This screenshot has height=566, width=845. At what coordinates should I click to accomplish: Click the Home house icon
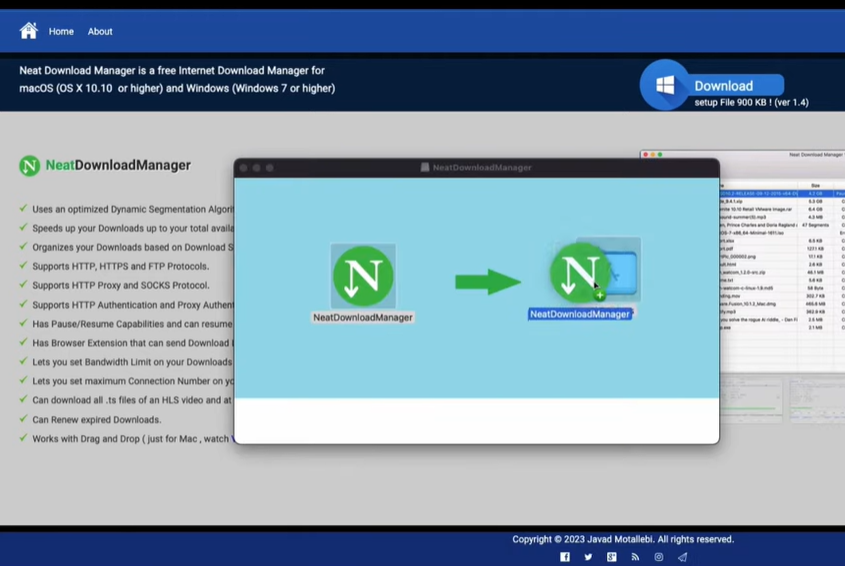click(28, 31)
